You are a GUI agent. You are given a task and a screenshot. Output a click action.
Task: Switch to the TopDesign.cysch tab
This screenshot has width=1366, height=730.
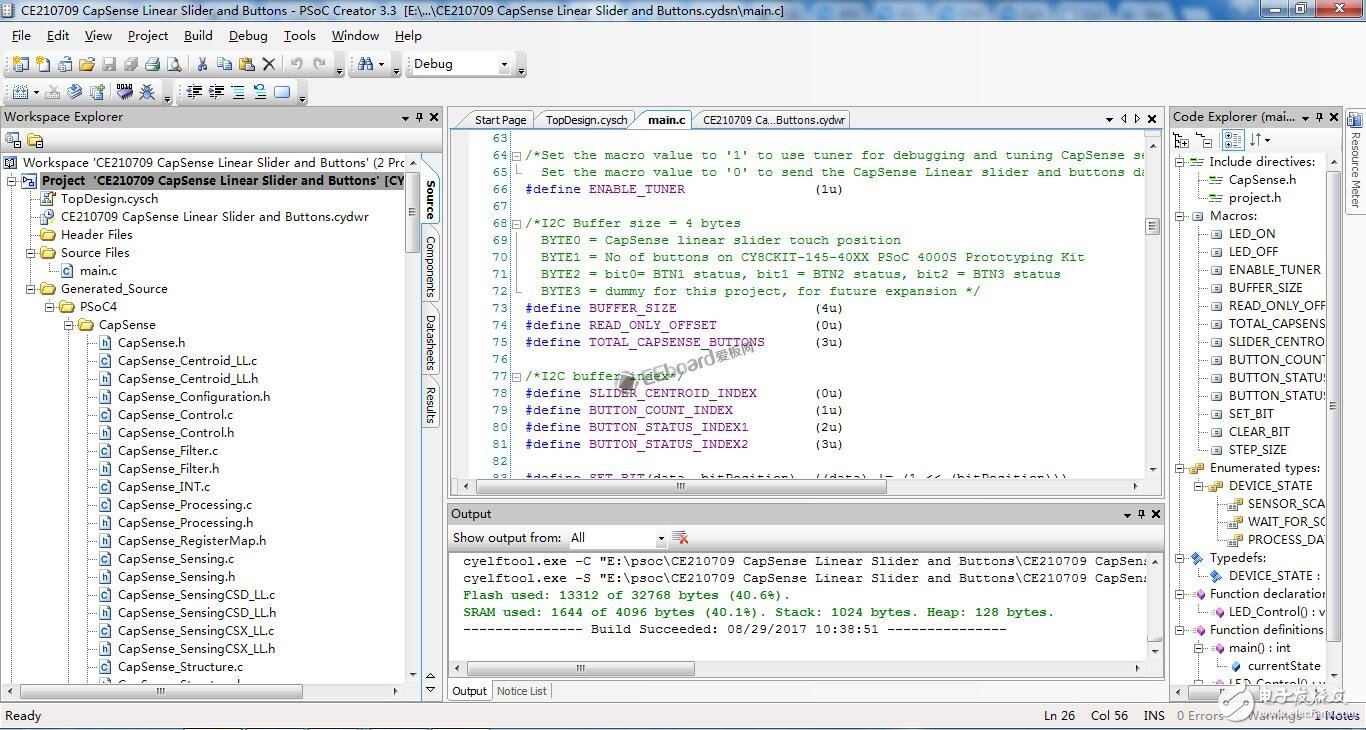coord(586,120)
